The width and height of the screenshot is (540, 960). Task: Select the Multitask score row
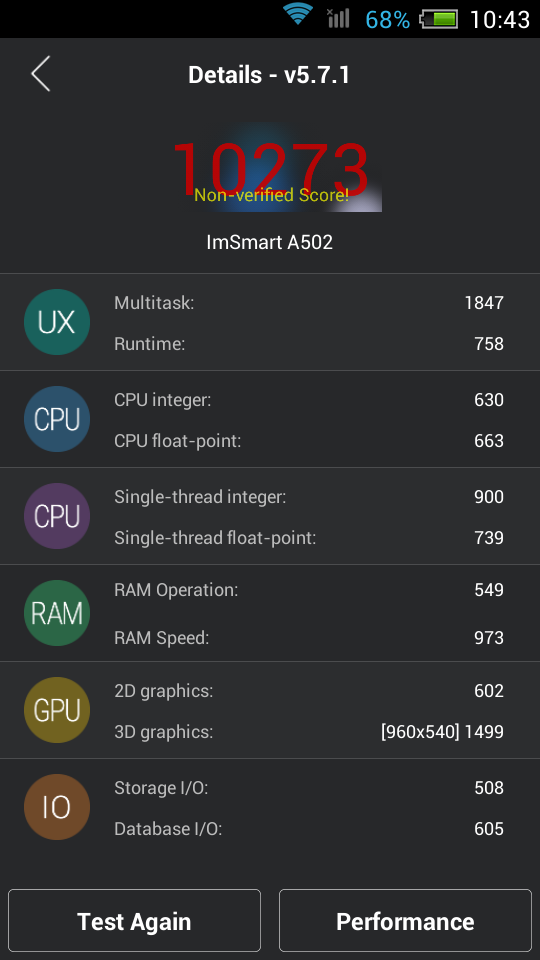pyautogui.click(x=309, y=302)
